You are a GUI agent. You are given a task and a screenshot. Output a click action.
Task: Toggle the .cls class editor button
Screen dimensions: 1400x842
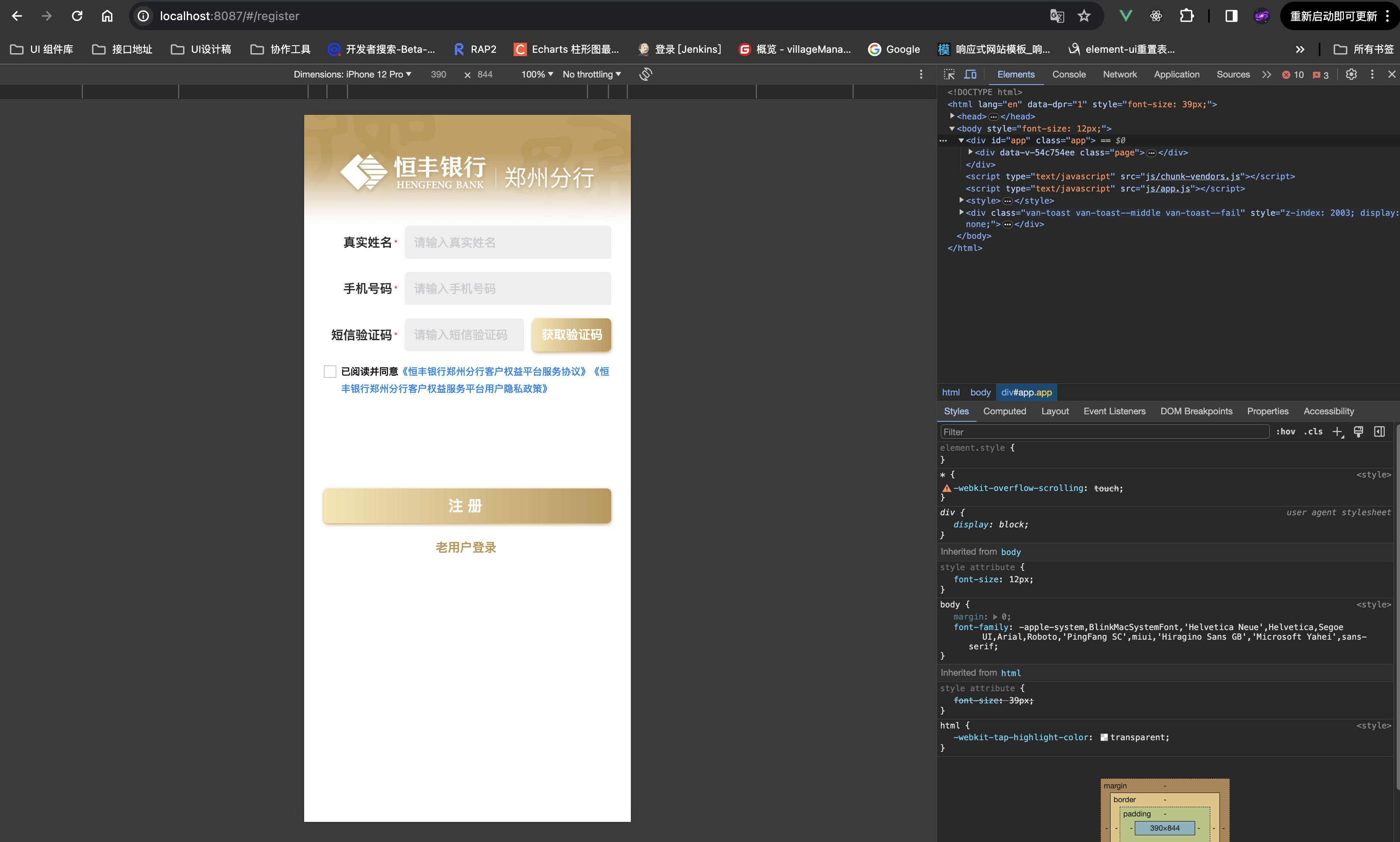1312,432
